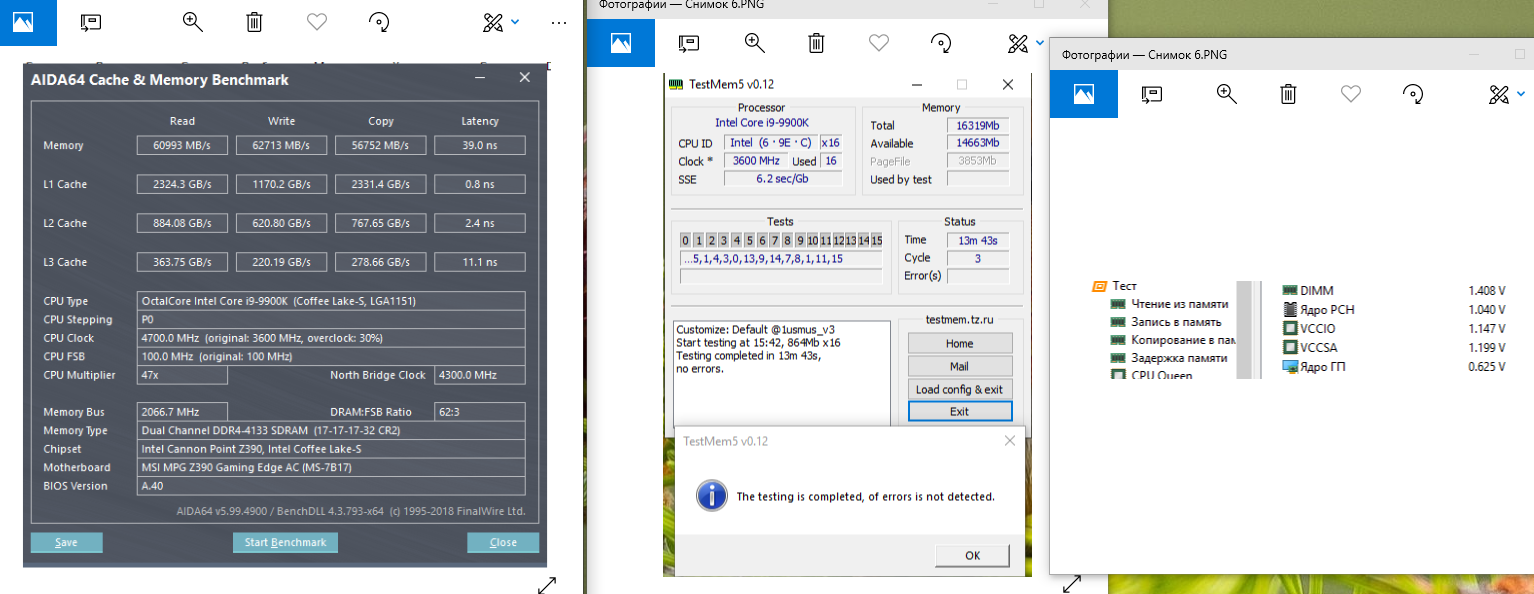Viewport: 1534px width, 594px height.
Task: Open Edit & Create in right Photos window
Action: tap(1499, 94)
